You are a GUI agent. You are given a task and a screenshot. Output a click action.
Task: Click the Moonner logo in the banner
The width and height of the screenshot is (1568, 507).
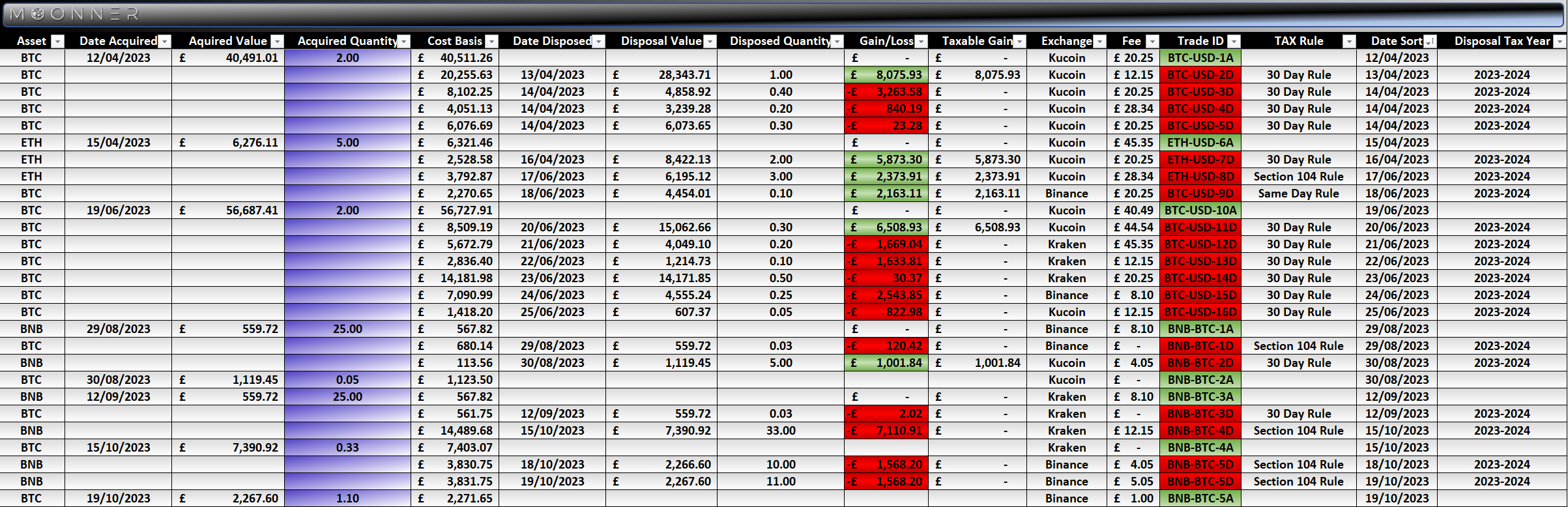[74, 14]
